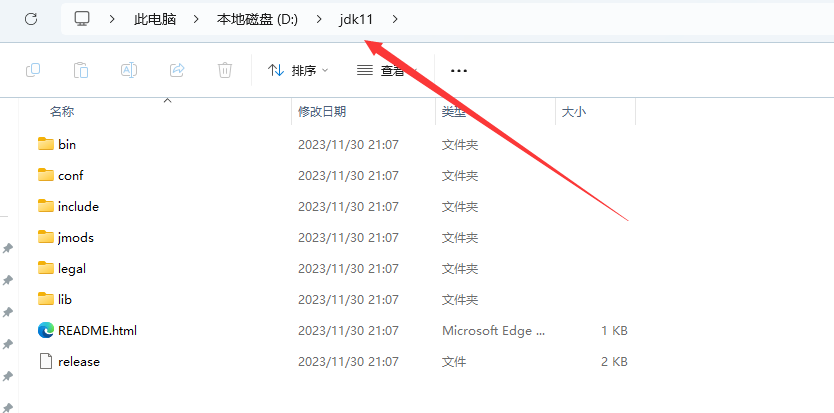Open the 查看 view dropdown

coord(387,70)
